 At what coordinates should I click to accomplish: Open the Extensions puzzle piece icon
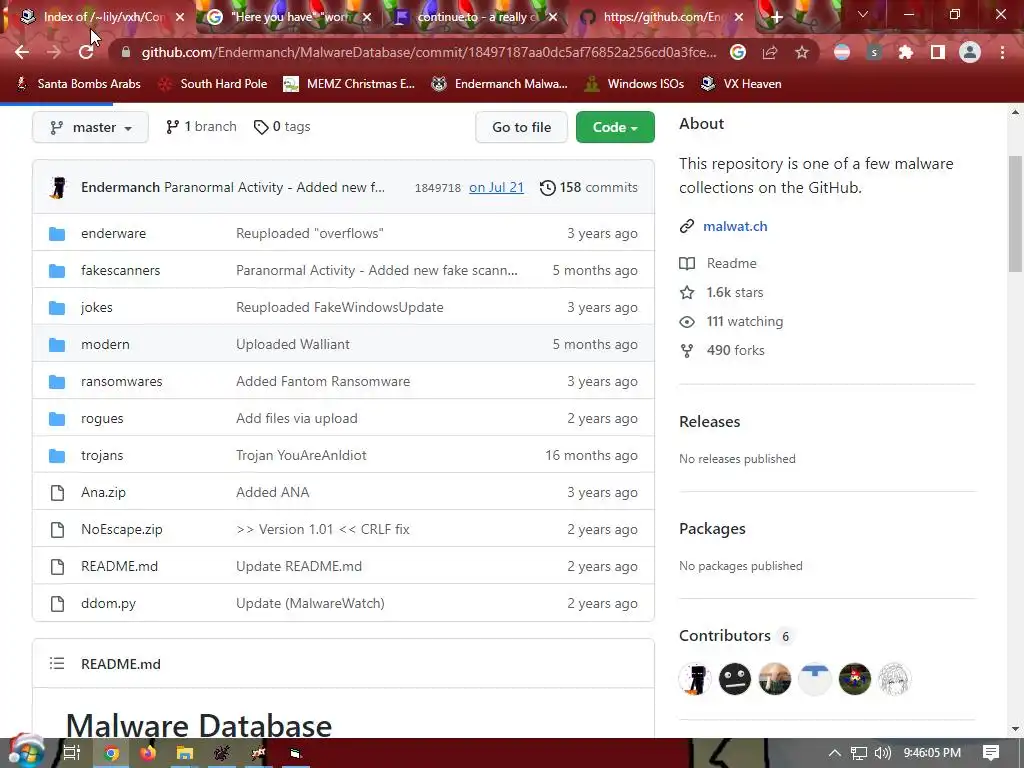click(906, 52)
